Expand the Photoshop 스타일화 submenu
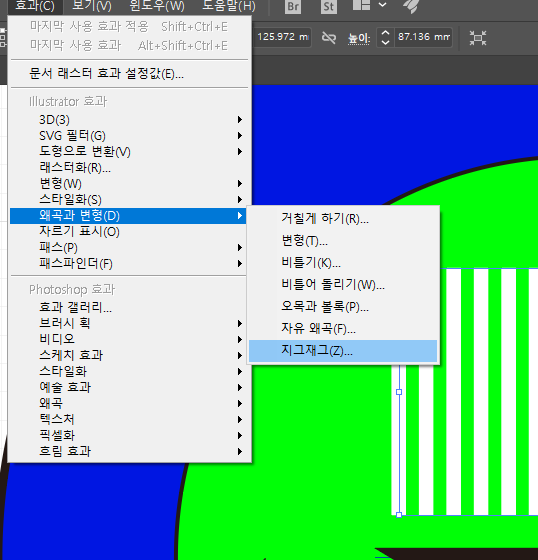 pos(129,371)
